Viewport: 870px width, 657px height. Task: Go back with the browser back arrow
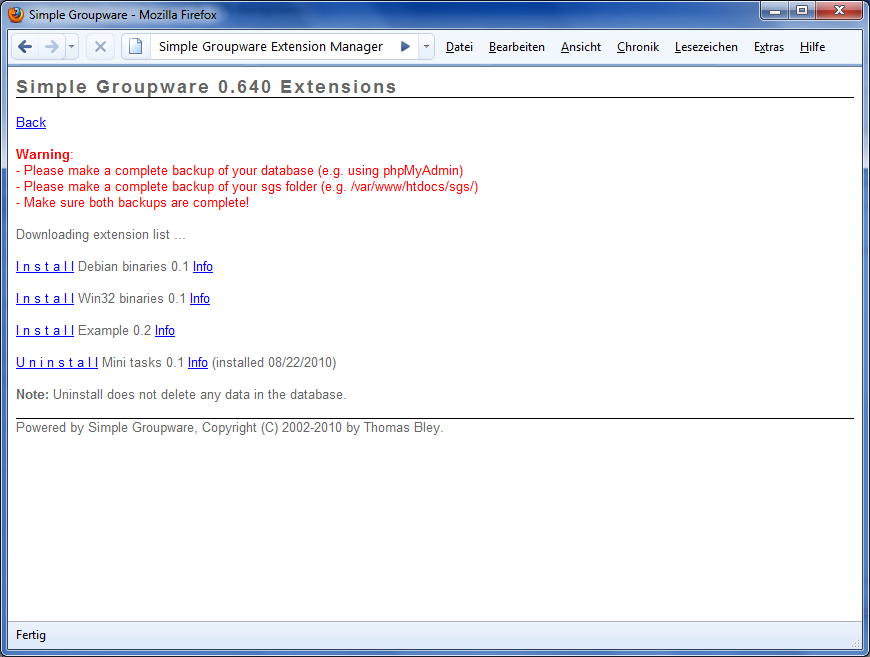[x=25, y=47]
